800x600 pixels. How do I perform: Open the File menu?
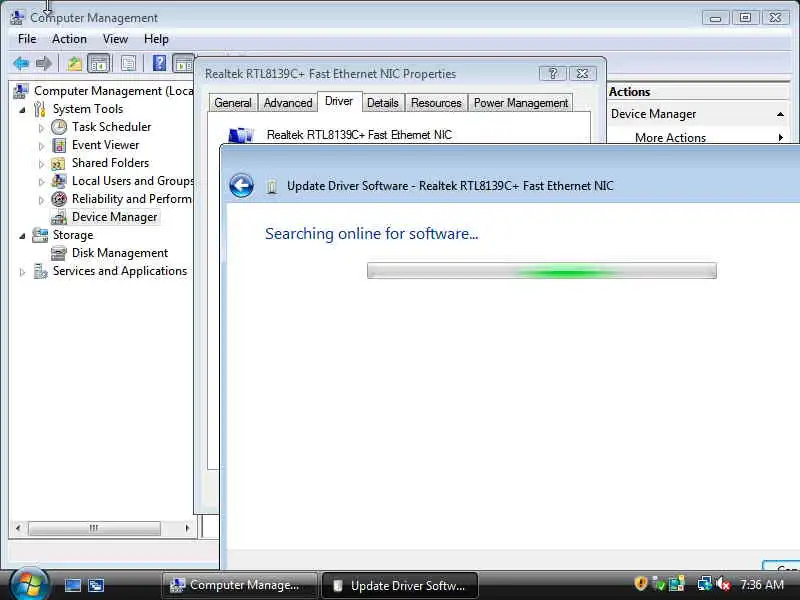(27, 39)
